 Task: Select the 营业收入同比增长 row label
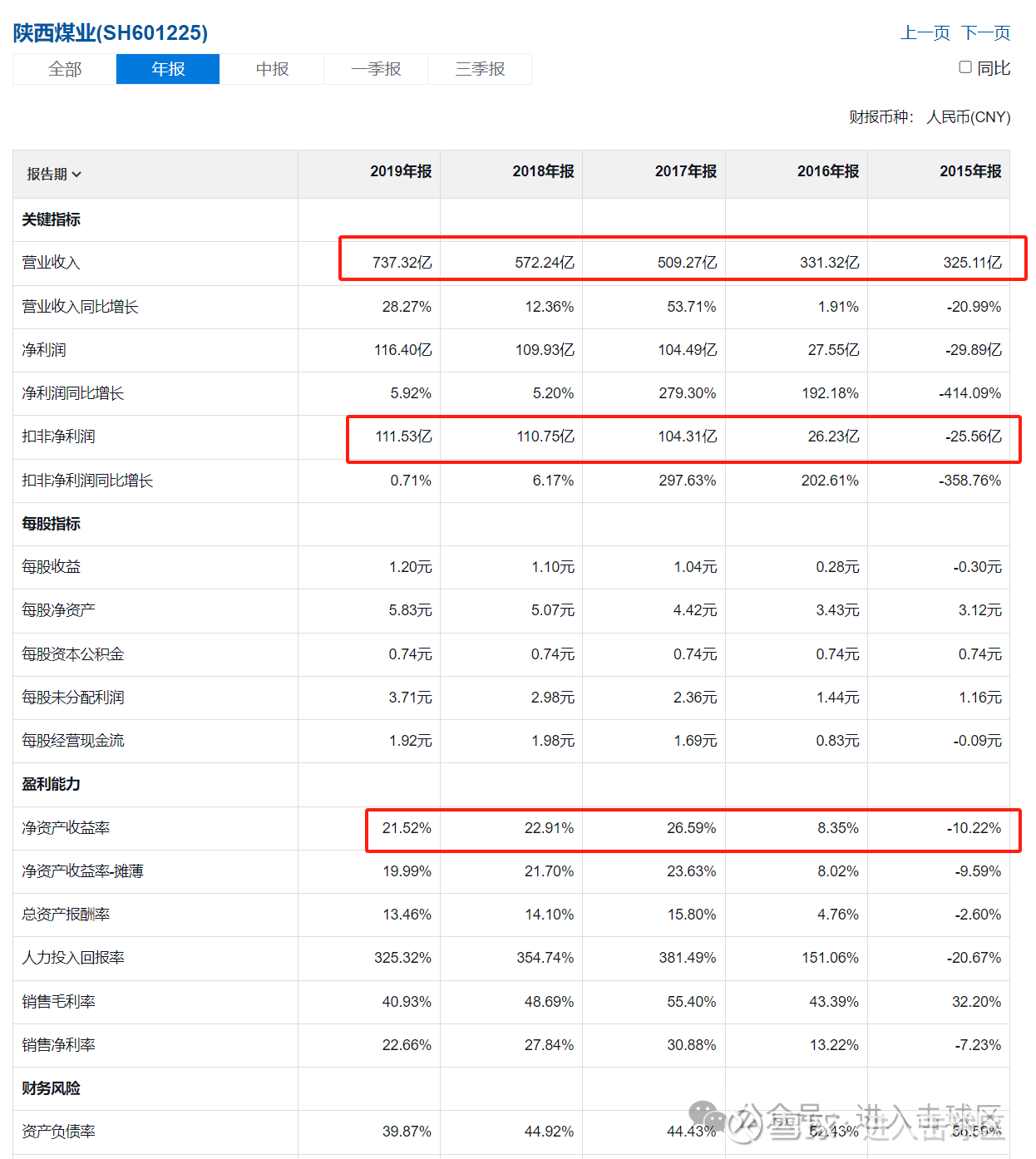pos(80,307)
